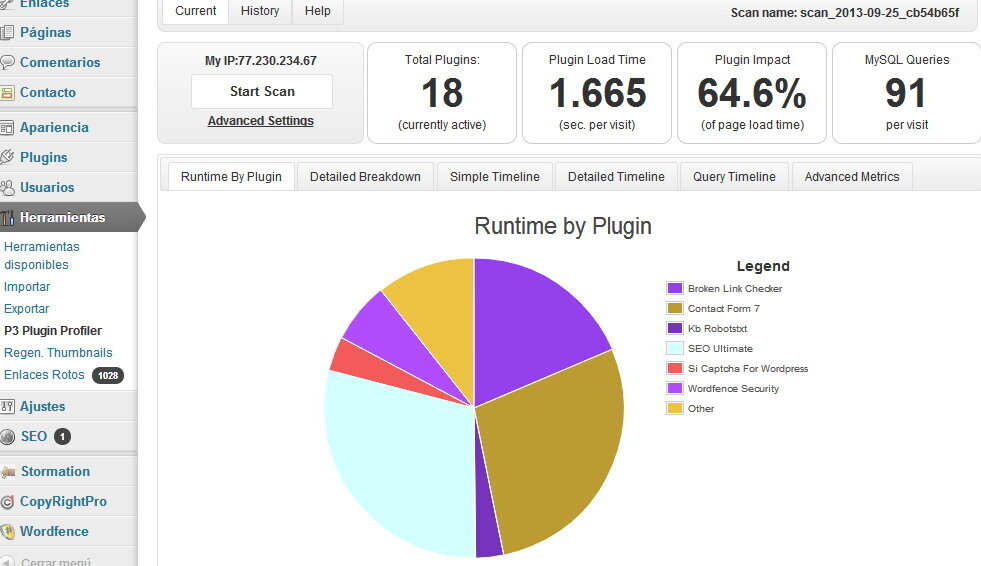Click the SEO menu icon
Viewport: 981px width, 566px height.
7,437
